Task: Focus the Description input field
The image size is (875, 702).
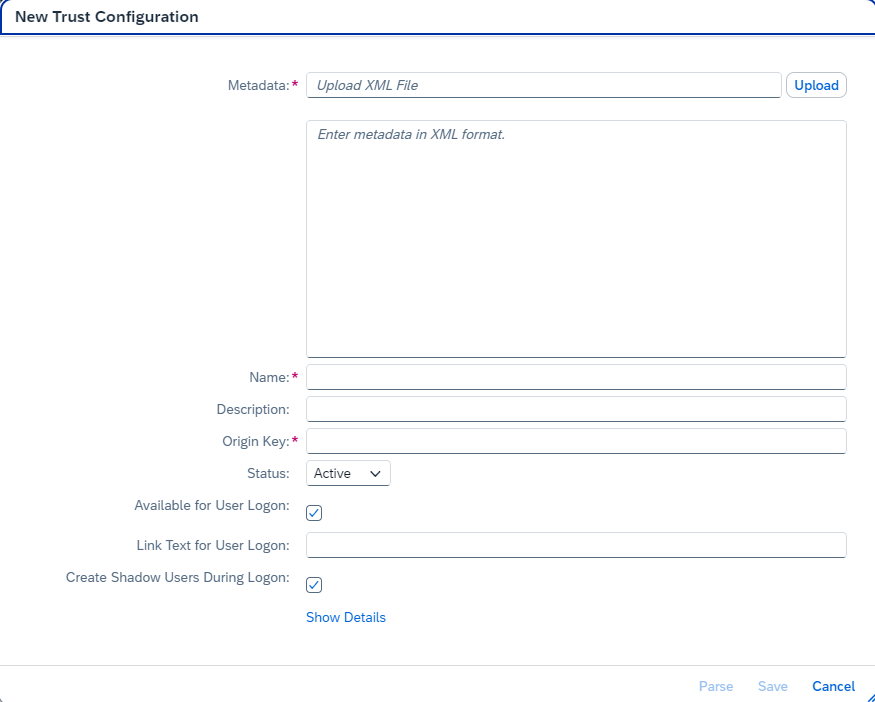Action: [576, 409]
